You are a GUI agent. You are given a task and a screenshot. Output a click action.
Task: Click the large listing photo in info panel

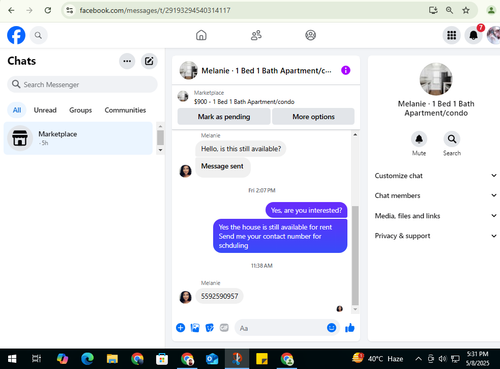point(436,79)
